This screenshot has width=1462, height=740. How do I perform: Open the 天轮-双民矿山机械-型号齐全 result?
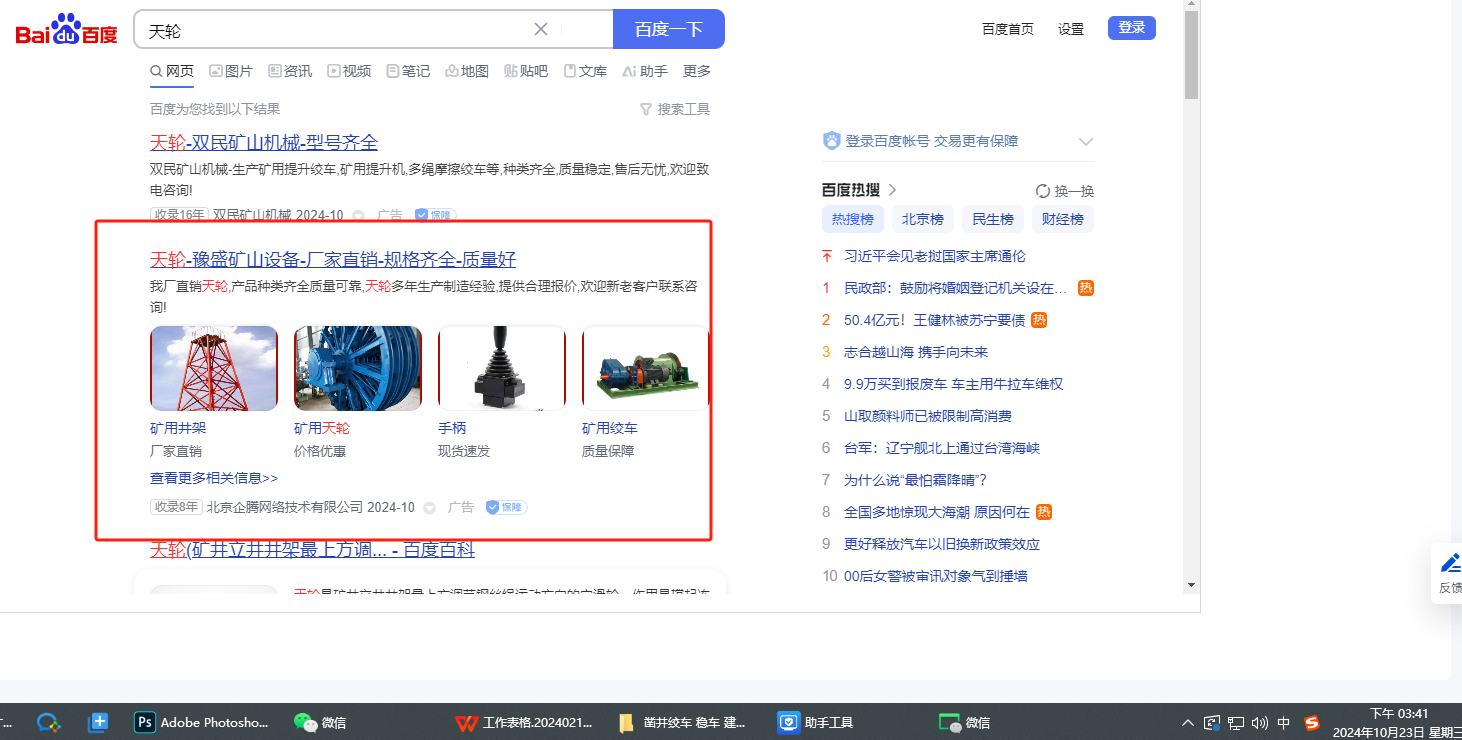264,143
